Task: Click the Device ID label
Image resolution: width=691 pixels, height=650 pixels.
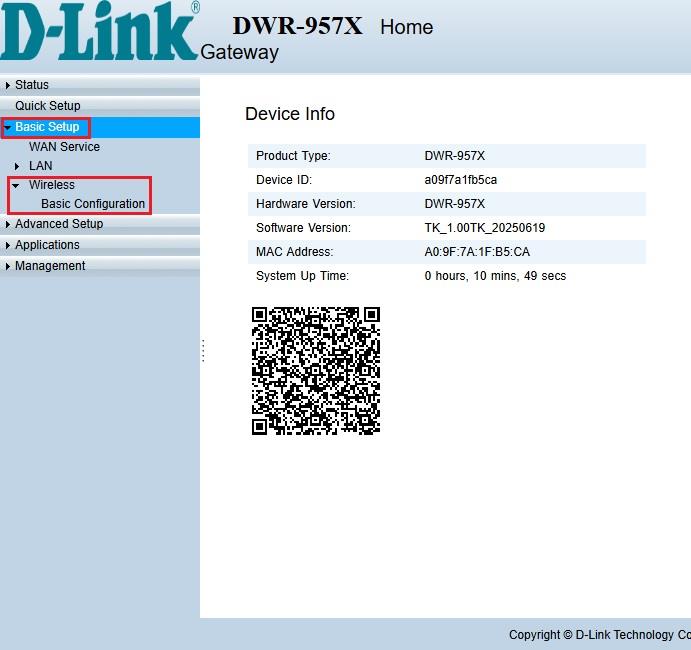Action: (x=284, y=180)
